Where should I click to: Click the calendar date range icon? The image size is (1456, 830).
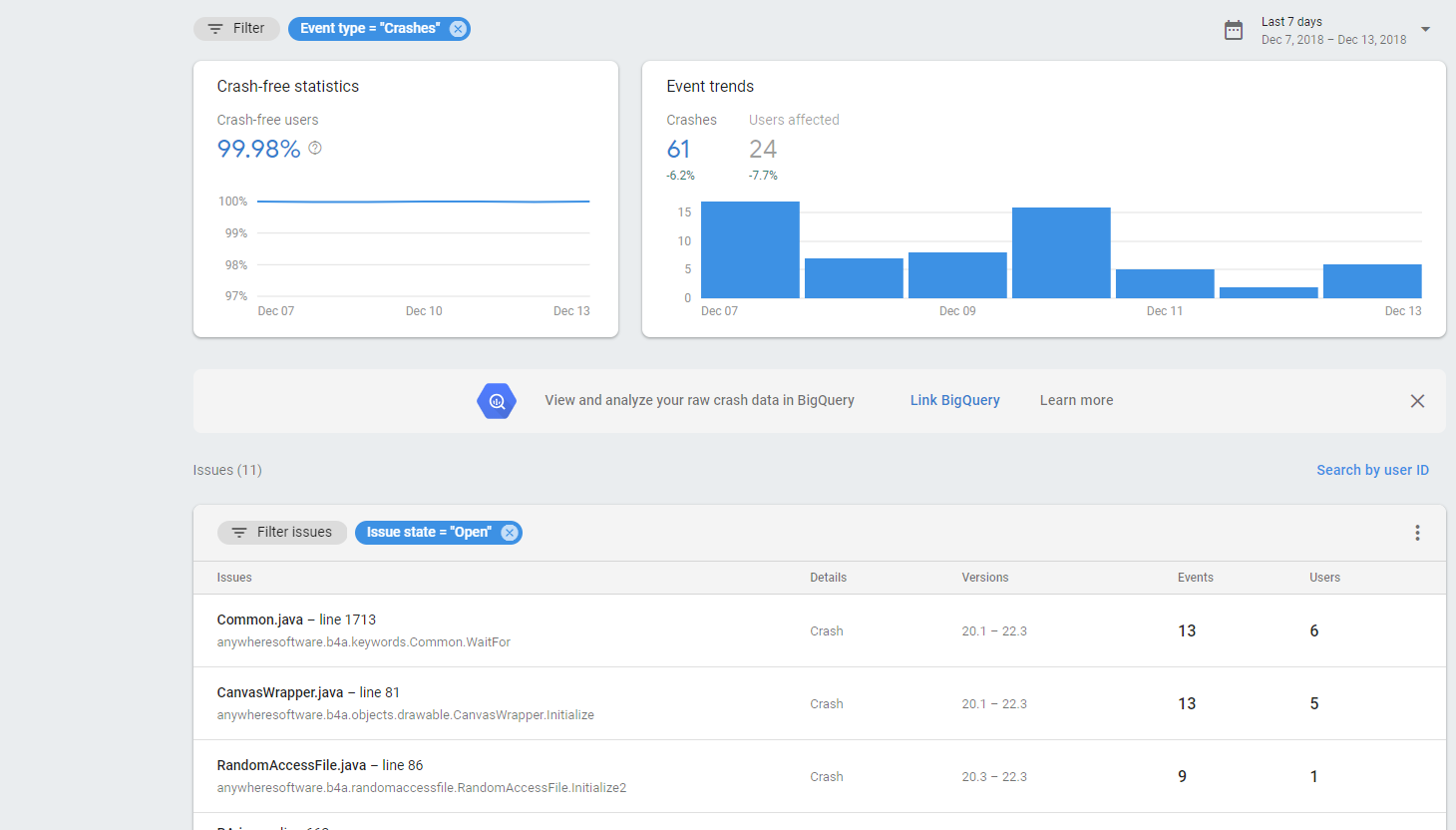1234,30
